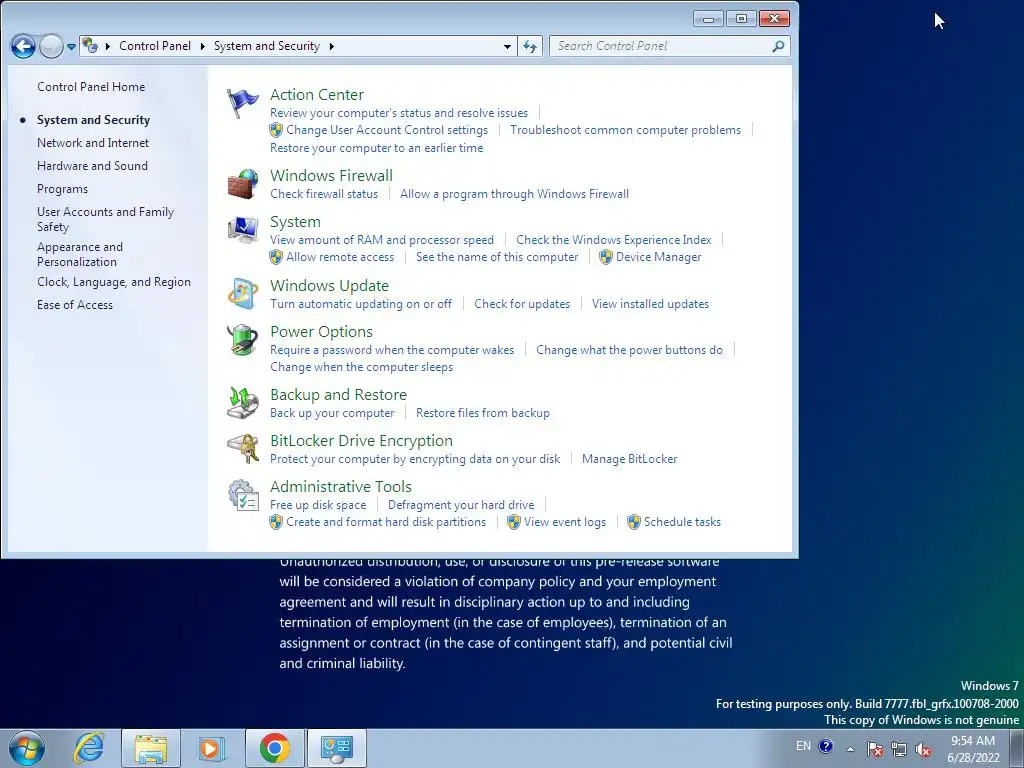This screenshot has height=768, width=1024.
Task: Expand the arrow before Control Panel breadcrumb
Action: pyautogui.click(x=108, y=46)
